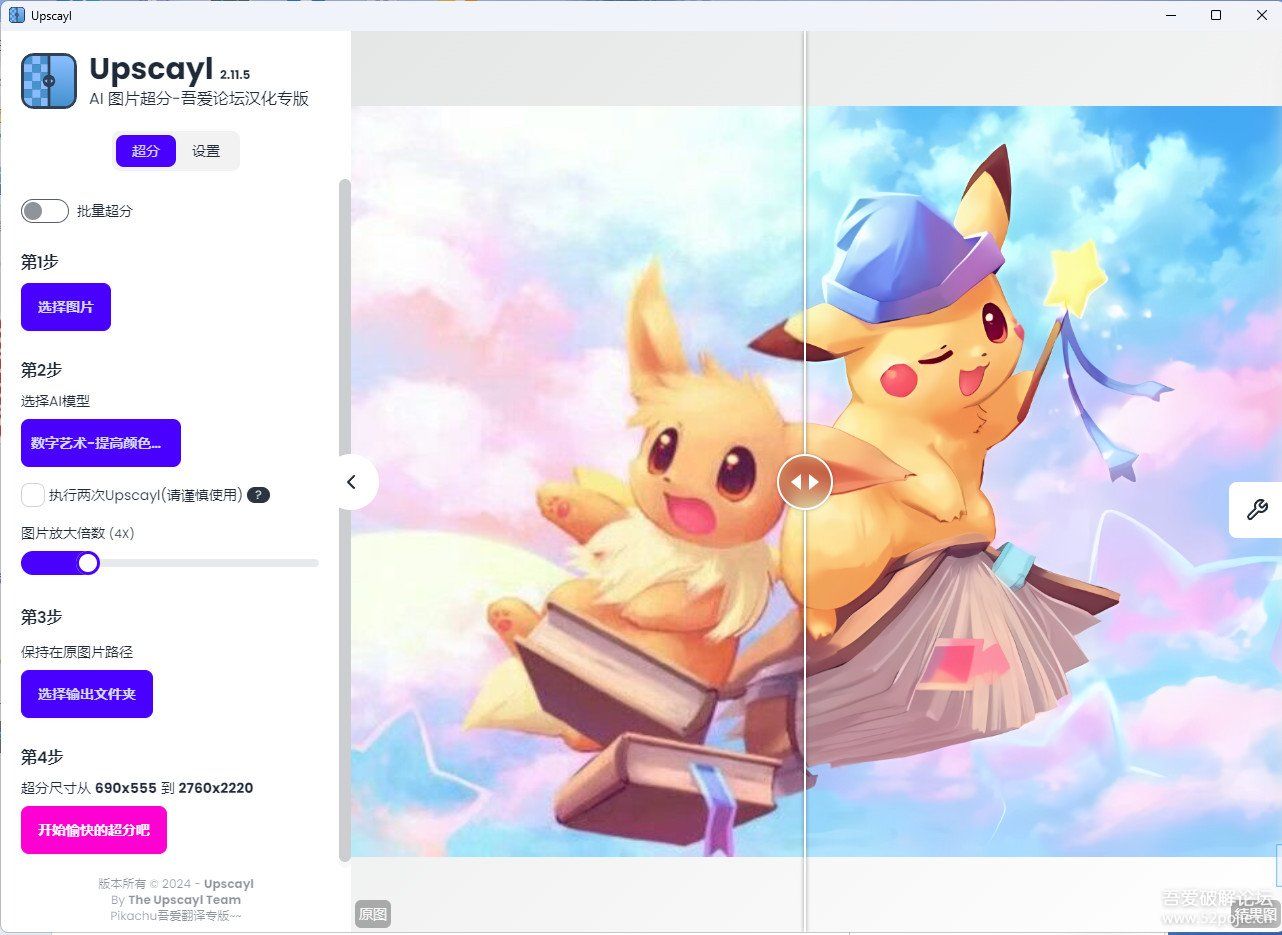Click the 选择输出文件夹 button
This screenshot has width=1282, height=935.
point(87,694)
